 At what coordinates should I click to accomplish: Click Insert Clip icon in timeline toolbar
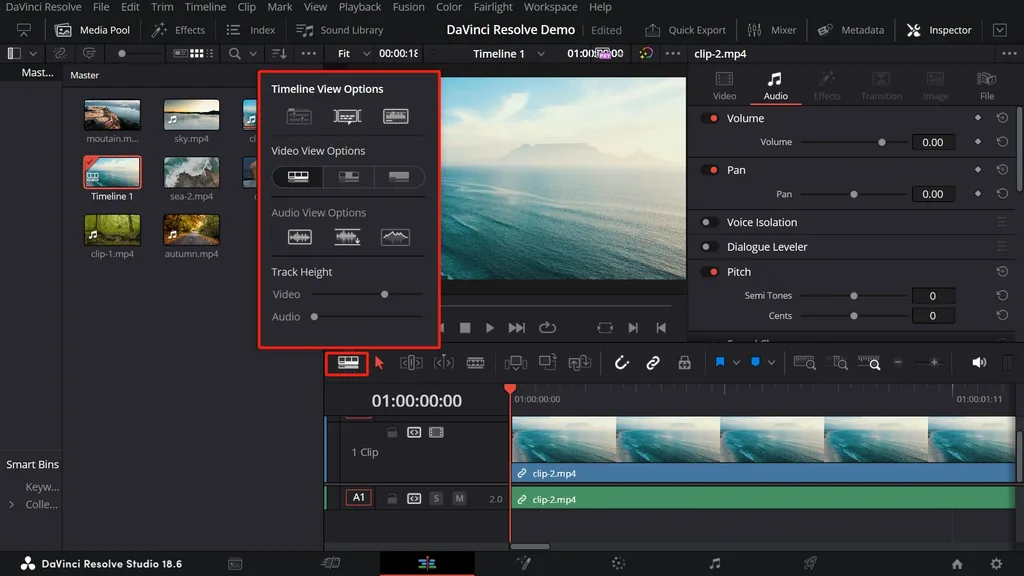[x=515, y=363]
